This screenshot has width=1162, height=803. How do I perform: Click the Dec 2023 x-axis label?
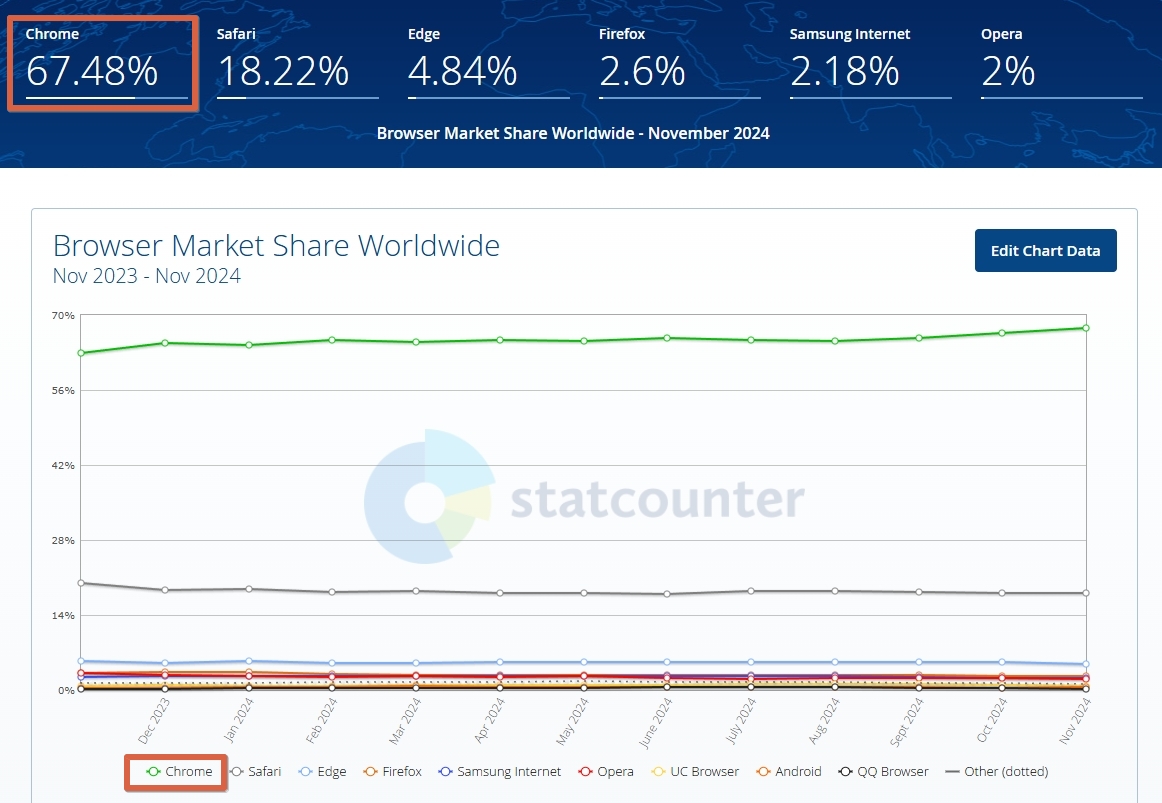[154, 721]
